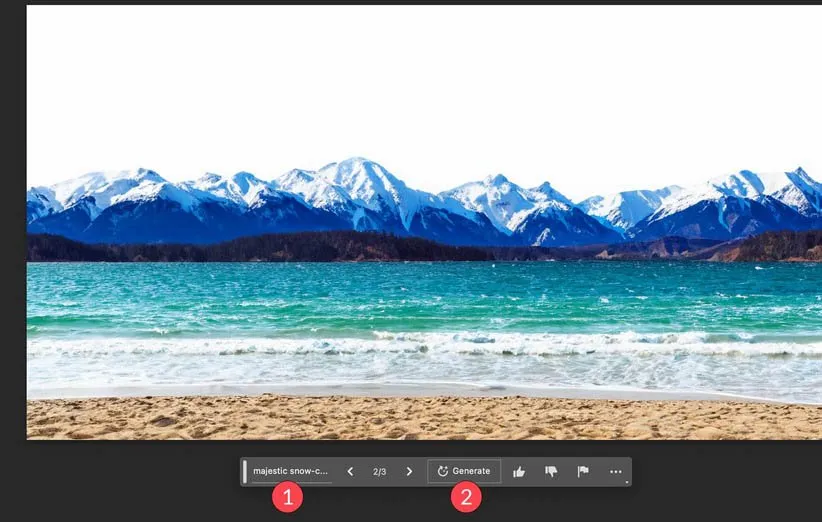Image resolution: width=822 pixels, height=522 pixels.
Task: Click the flag icon to report result
Action: click(583, 471)
